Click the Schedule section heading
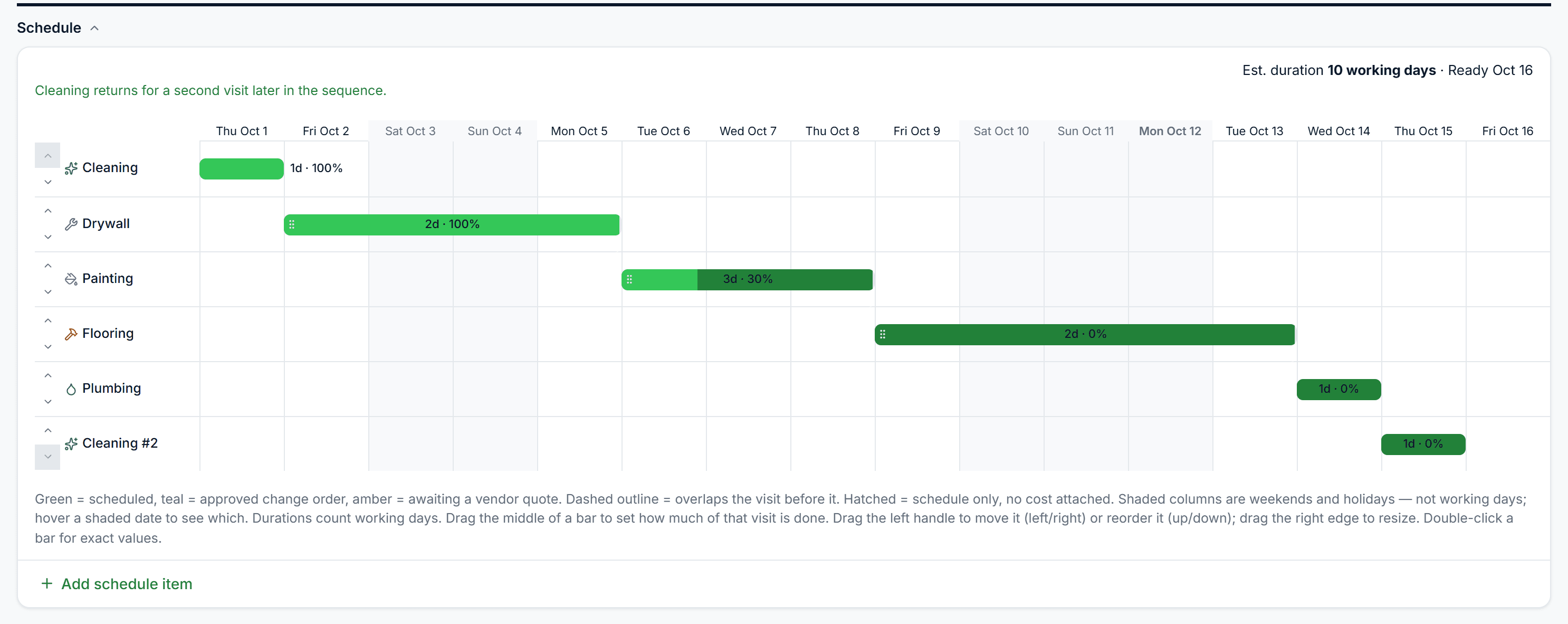Viewport: 1568px width, 624px height. 49,27
